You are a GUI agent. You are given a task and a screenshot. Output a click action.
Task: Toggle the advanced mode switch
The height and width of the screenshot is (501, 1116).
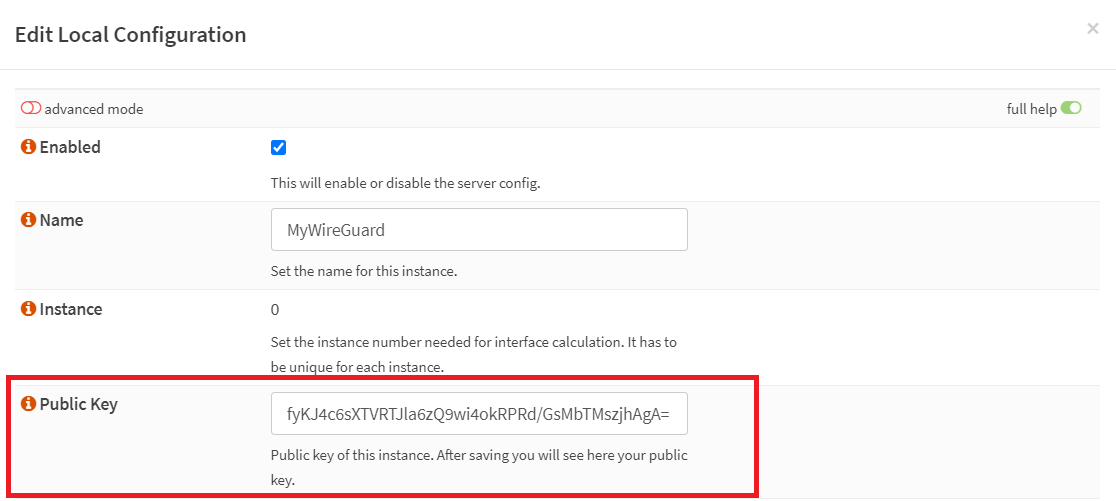30,109
